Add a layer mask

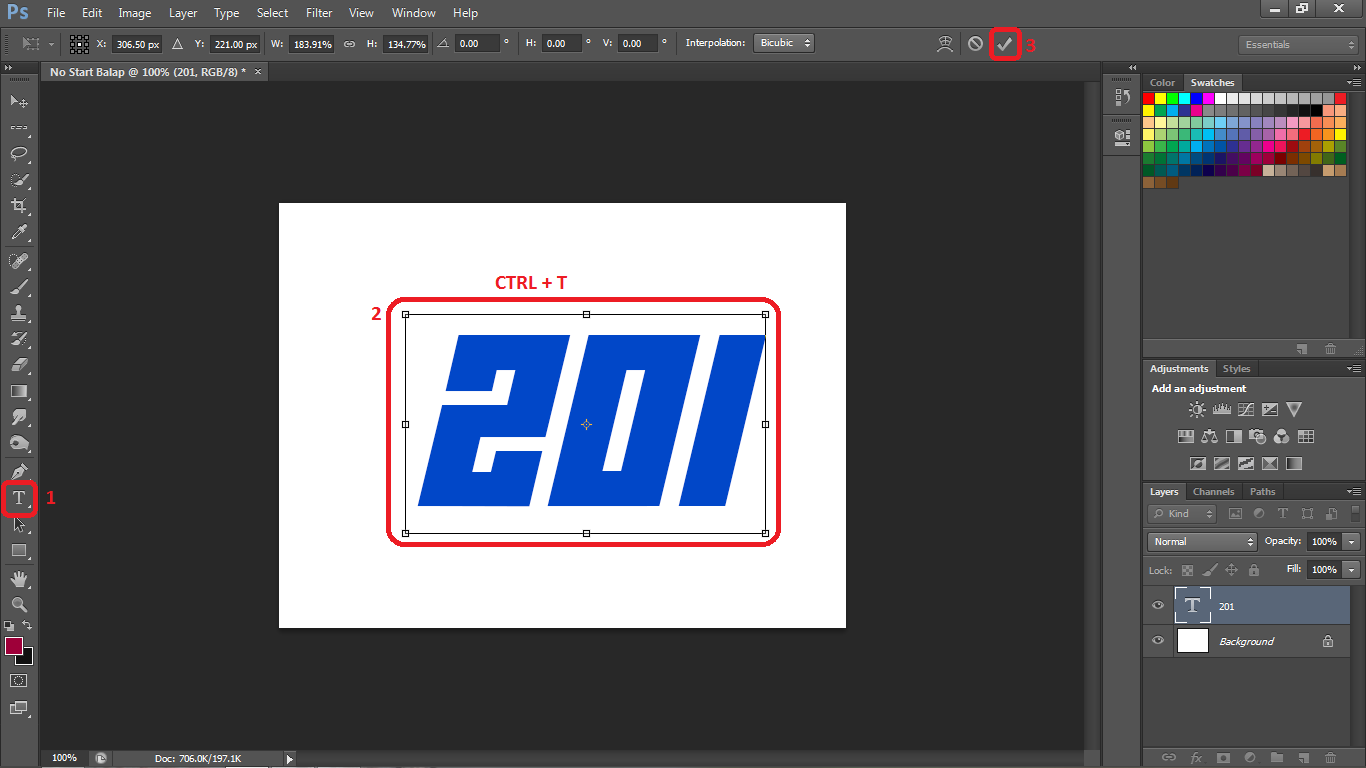tap(1222, 758)
